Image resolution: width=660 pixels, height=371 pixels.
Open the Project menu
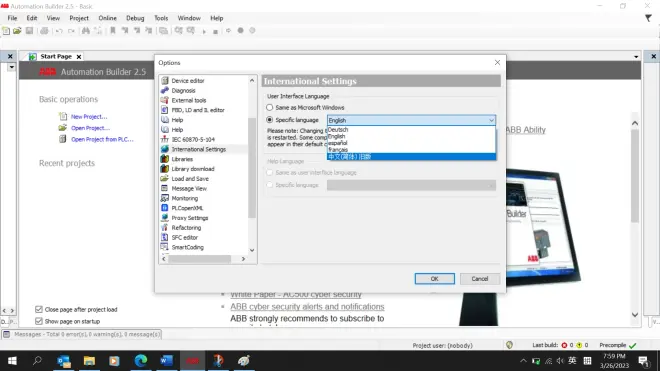pyautogui.click(x=79, y=18)
